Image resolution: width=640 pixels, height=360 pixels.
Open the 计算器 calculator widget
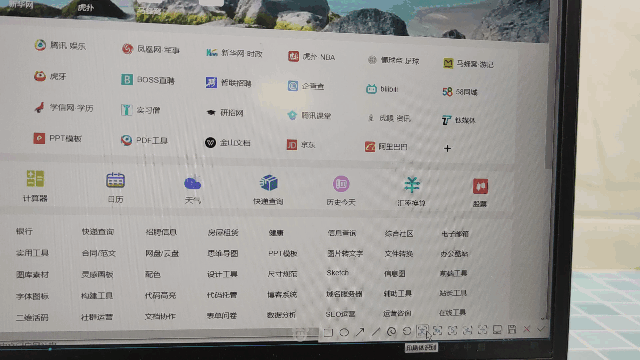click(35, 186)
